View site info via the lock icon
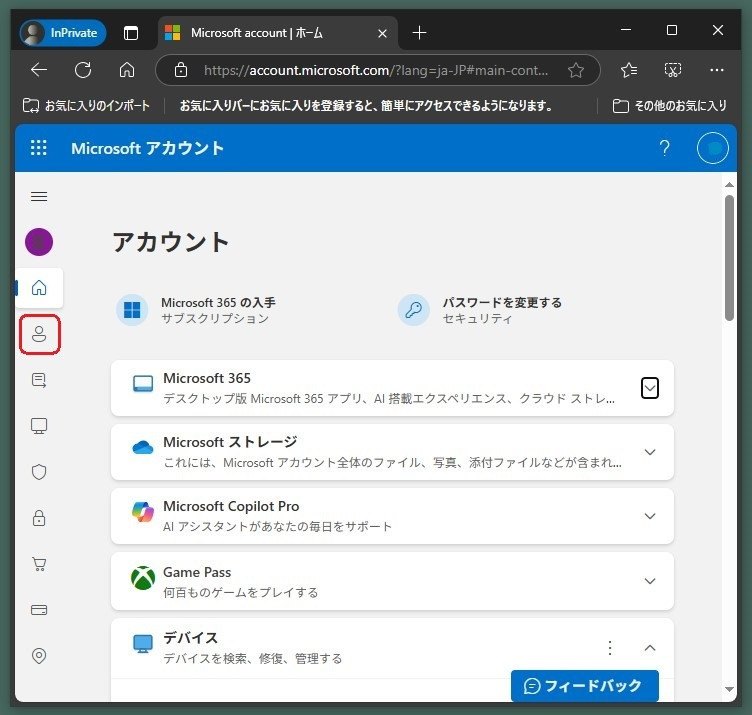Image resolution: width=752 pixels, height=715 pixels. point(181,70)
